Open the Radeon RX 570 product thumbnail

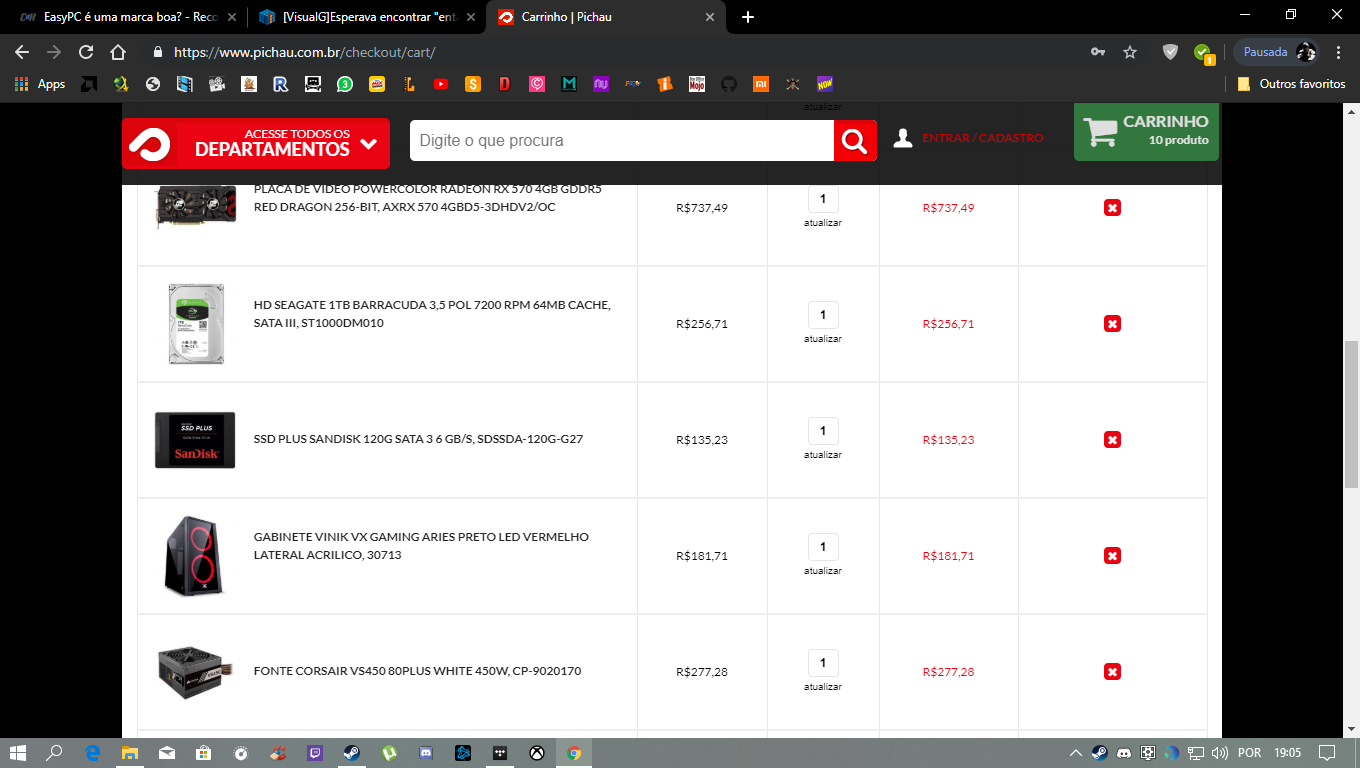[x=196, y=207]
